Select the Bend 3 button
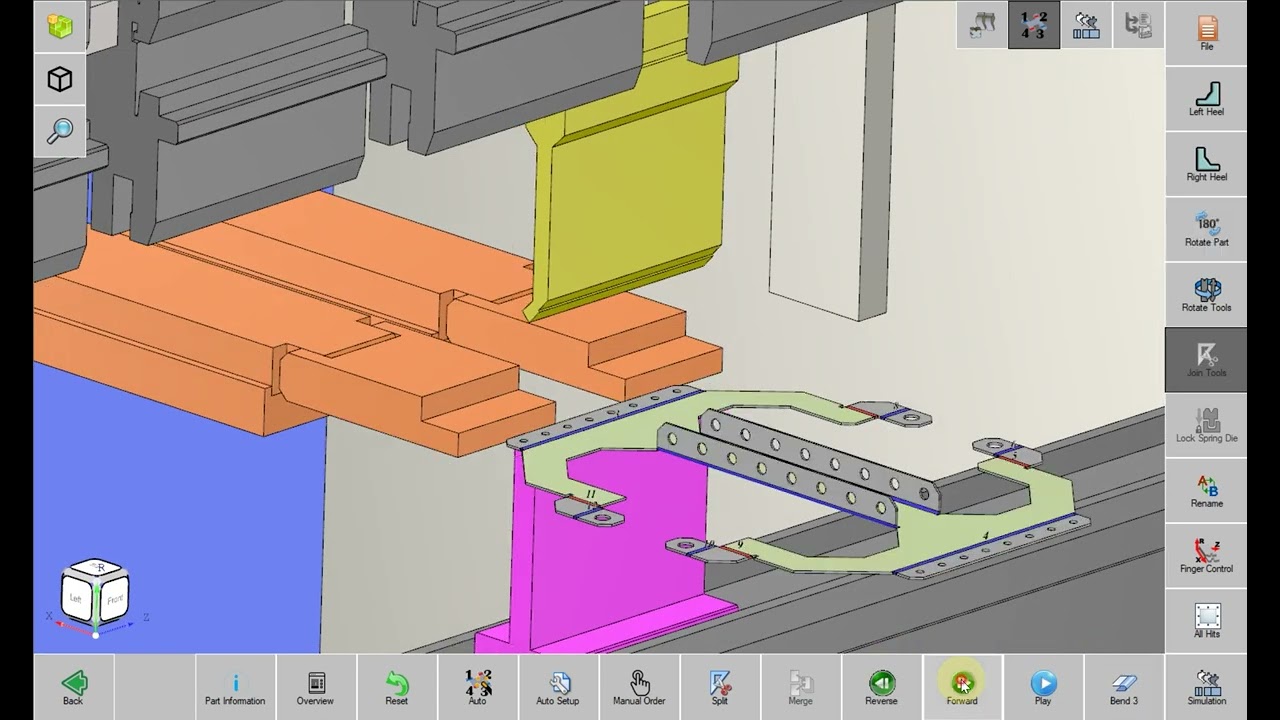This screenshot has width=1280, height=720. (x=1124, y=687)
